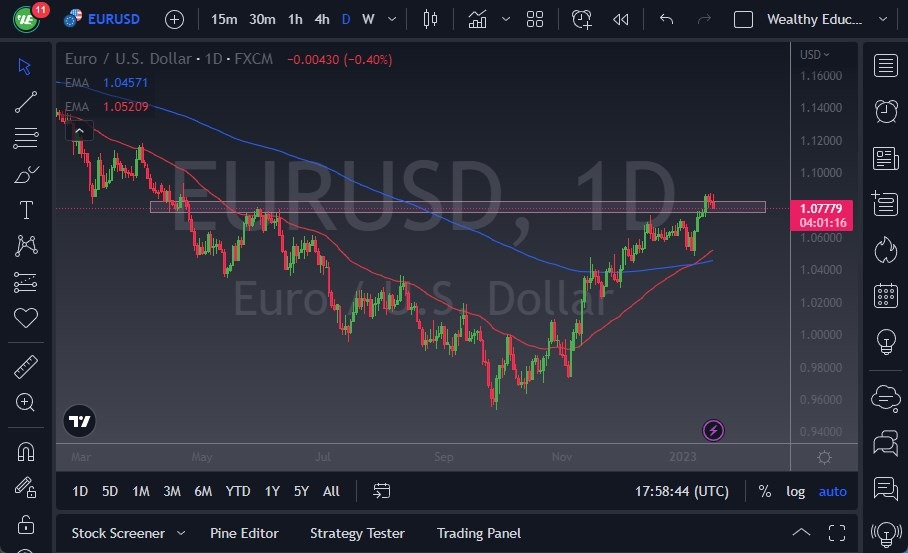This screenshot has height=553, width=908.
Task: Open the private chats panel
Action: coord(885,444)
